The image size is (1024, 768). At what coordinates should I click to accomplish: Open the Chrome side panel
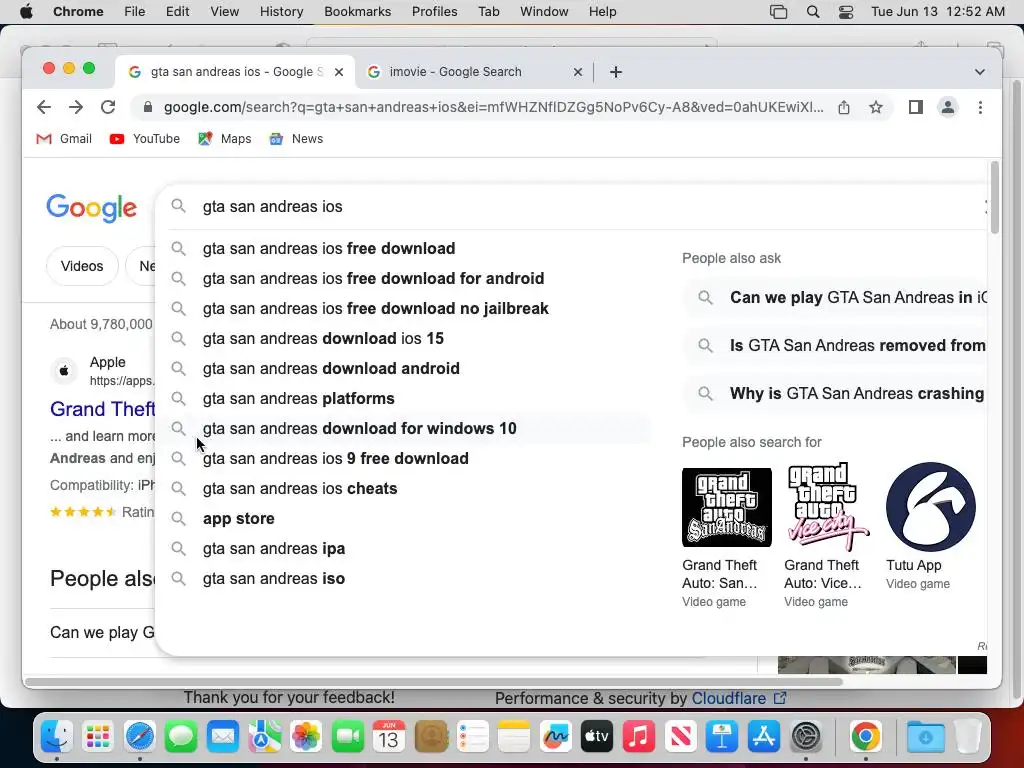coord(916,107)
